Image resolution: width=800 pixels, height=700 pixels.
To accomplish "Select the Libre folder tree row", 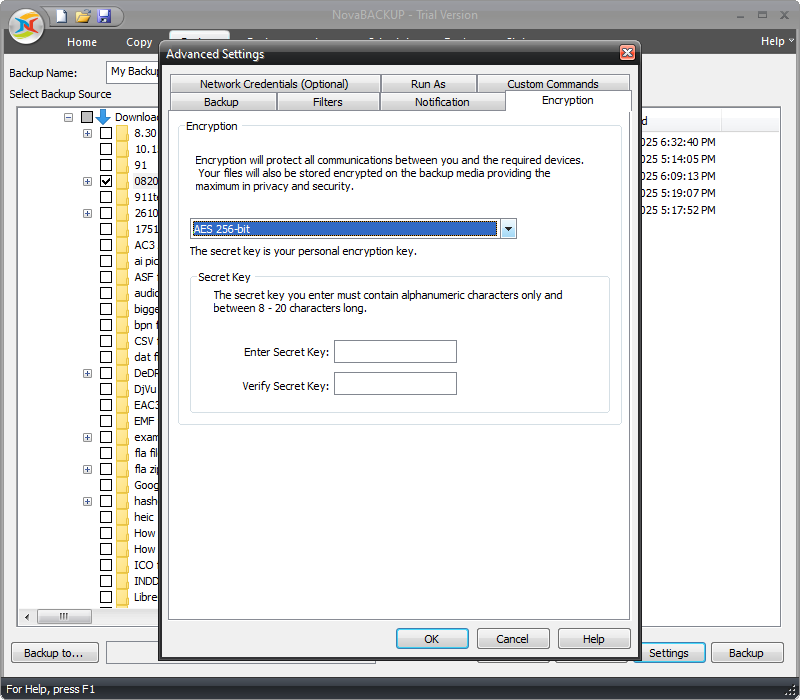I will point(145,597).
